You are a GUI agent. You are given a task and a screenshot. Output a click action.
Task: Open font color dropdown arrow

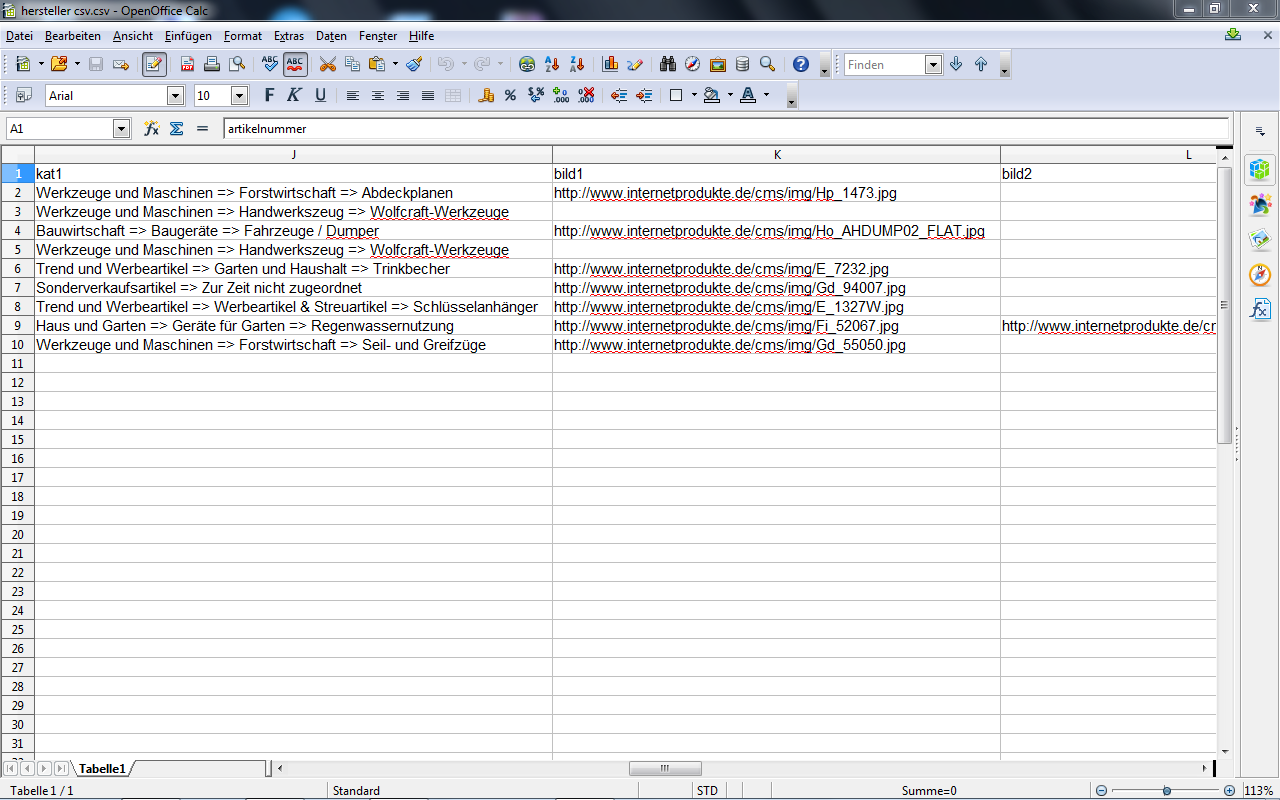766,95
